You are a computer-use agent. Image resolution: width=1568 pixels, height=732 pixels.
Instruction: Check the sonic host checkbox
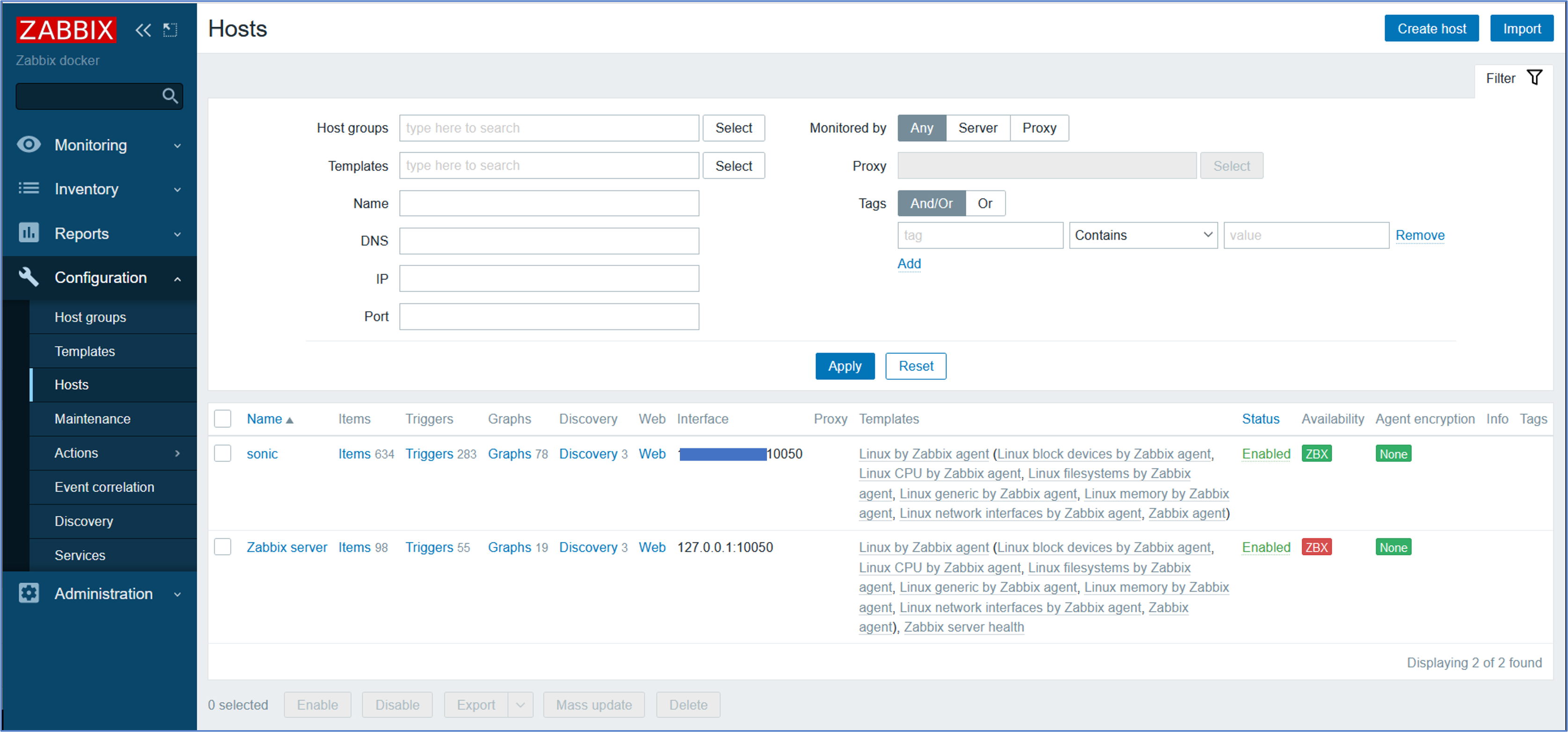pyautogui.click(x=223, y=454)
